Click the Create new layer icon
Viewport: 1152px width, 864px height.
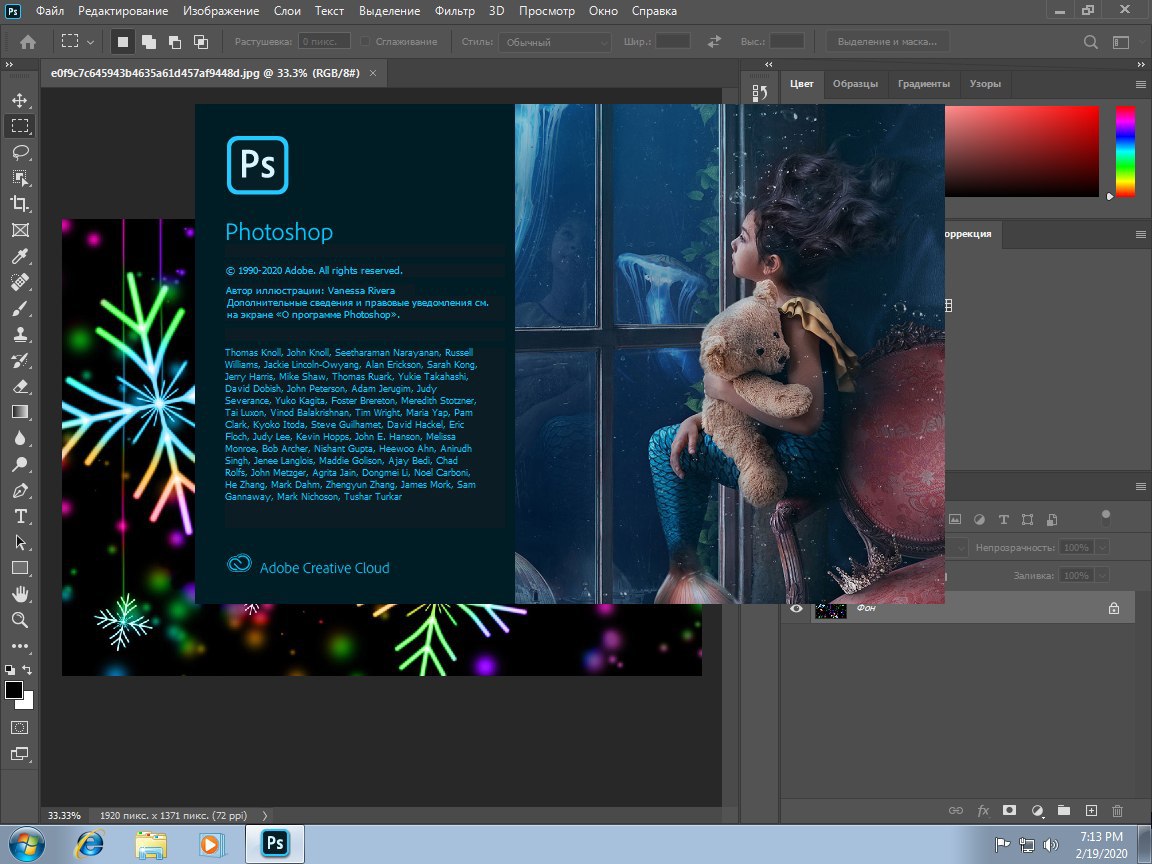1091,810
